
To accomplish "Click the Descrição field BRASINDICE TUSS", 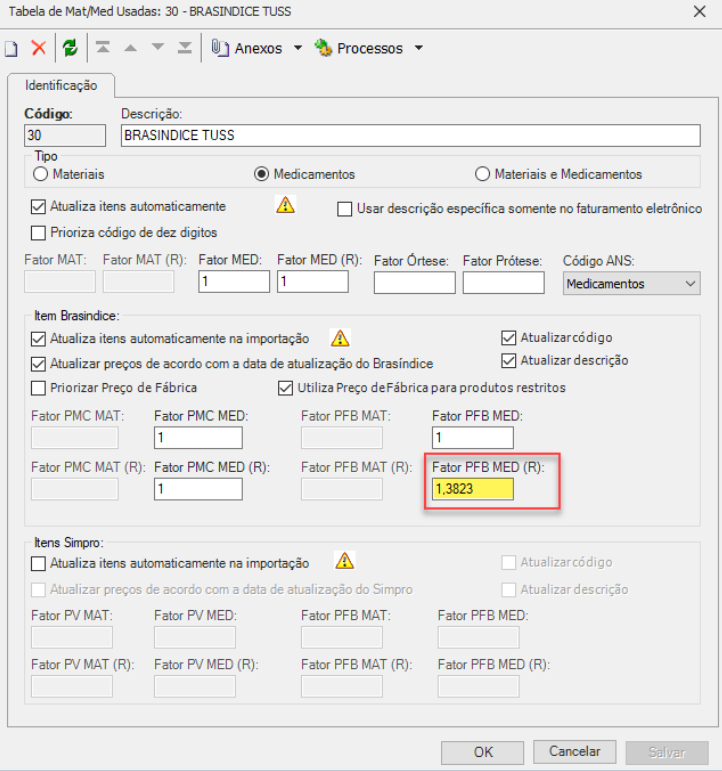I will click(x=411, y=135).
